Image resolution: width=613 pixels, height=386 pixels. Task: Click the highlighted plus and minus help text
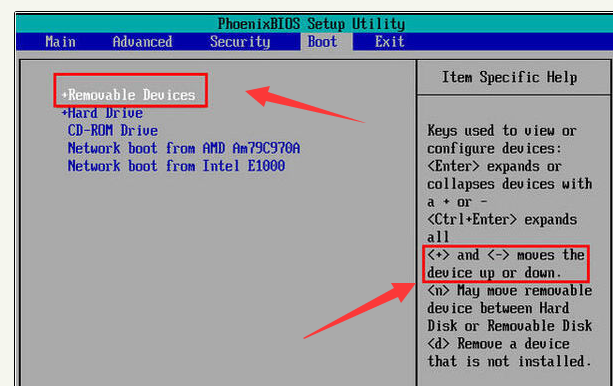coord(505,264)
